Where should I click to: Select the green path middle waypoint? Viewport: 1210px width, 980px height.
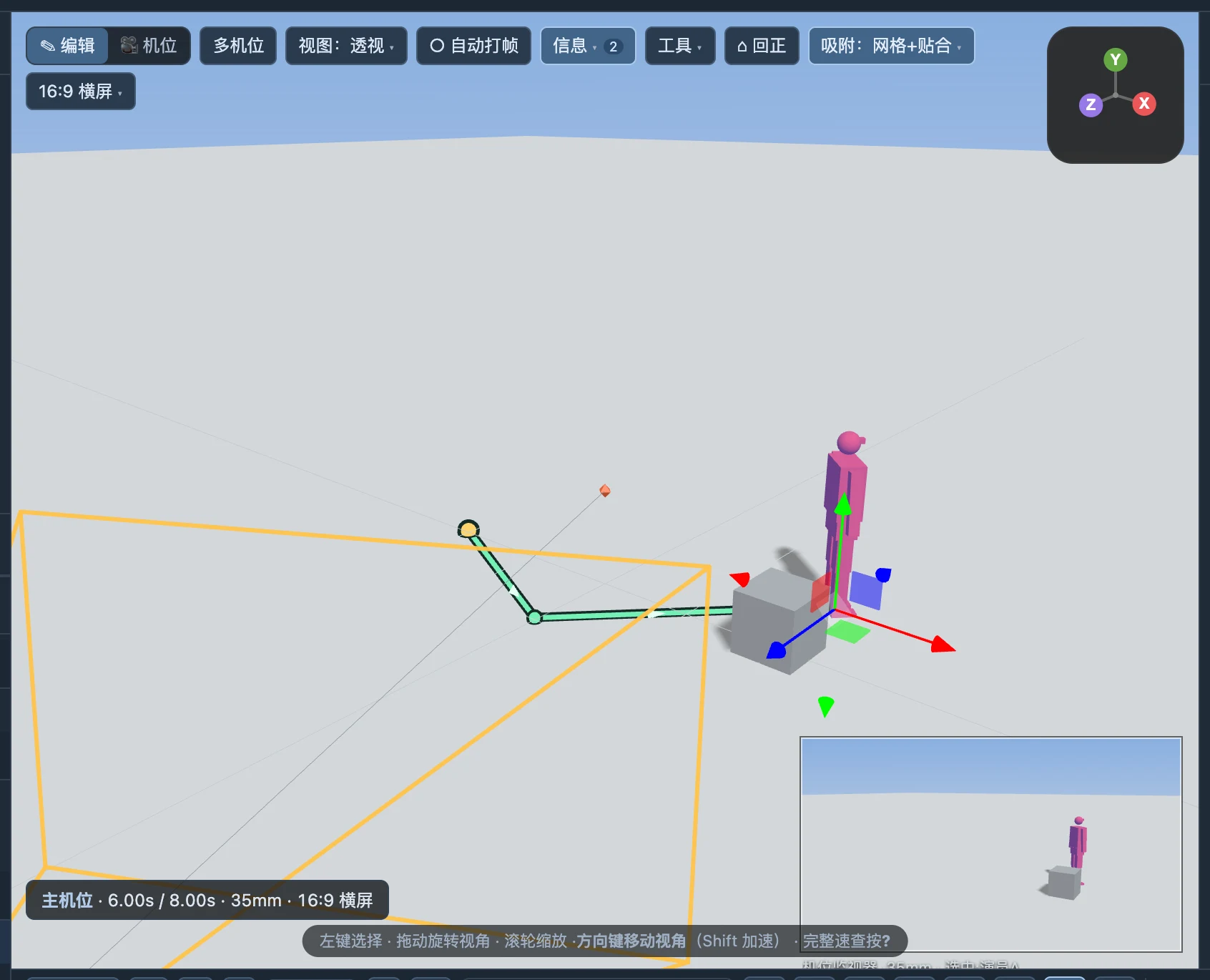click(534, 617)
